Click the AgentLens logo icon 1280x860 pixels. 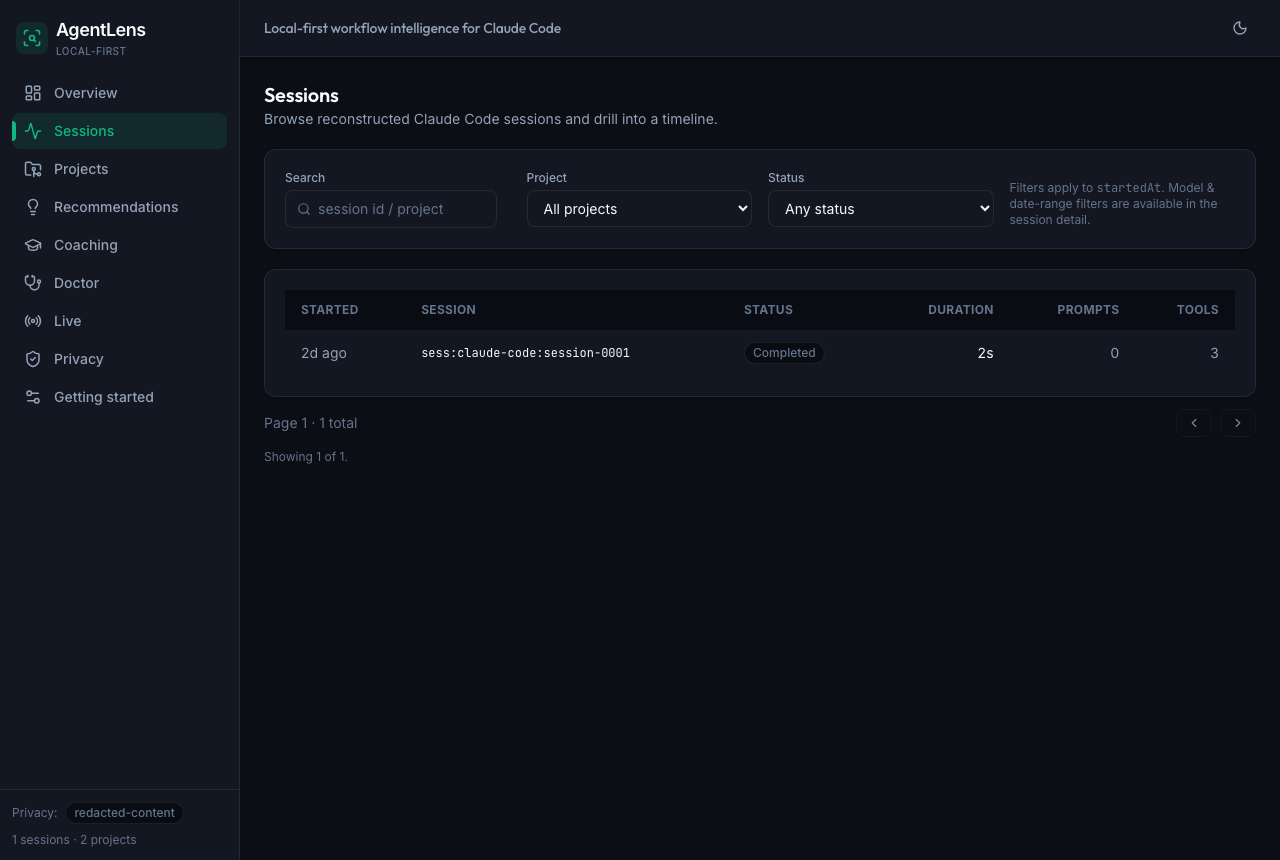pyautogui.click(x=32, y=38)
